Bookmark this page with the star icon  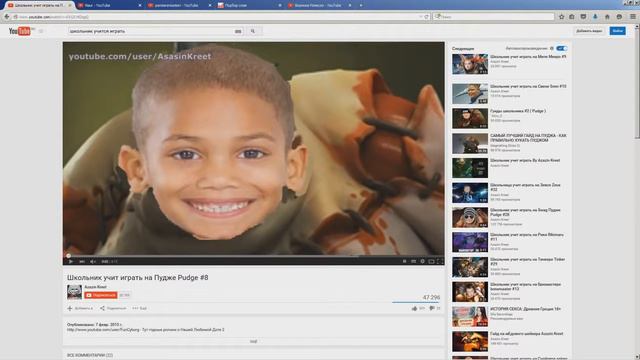[x=561, y=17]
